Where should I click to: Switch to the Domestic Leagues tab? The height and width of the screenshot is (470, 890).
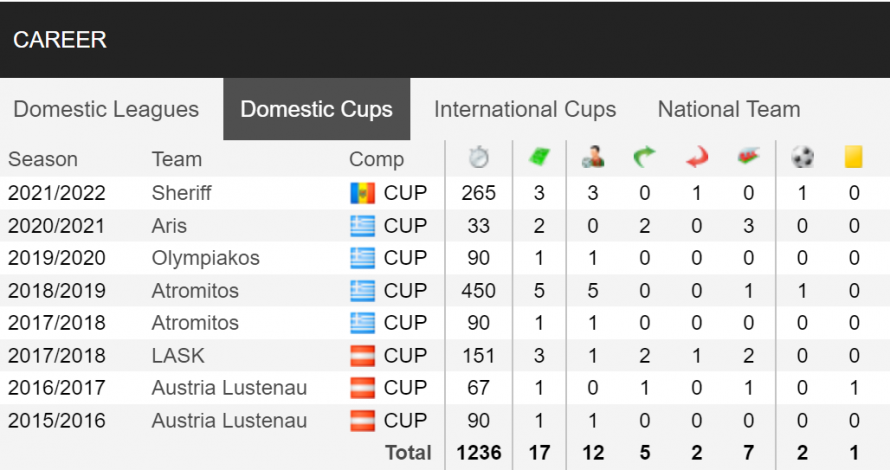pos(106,109)
